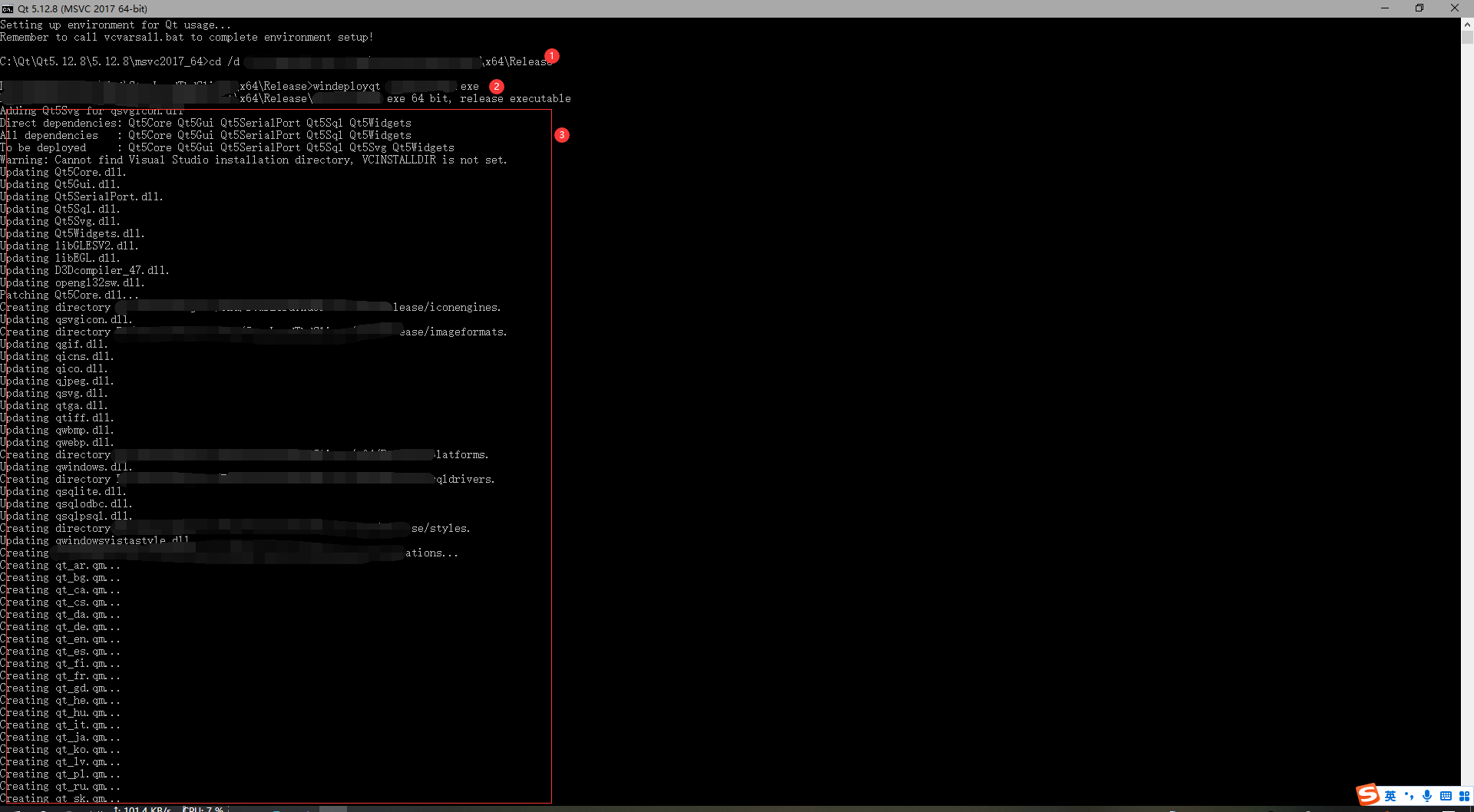Click the 'Updating qico.dll.' line
The image size is (1474, 812).
pos(54,369)
